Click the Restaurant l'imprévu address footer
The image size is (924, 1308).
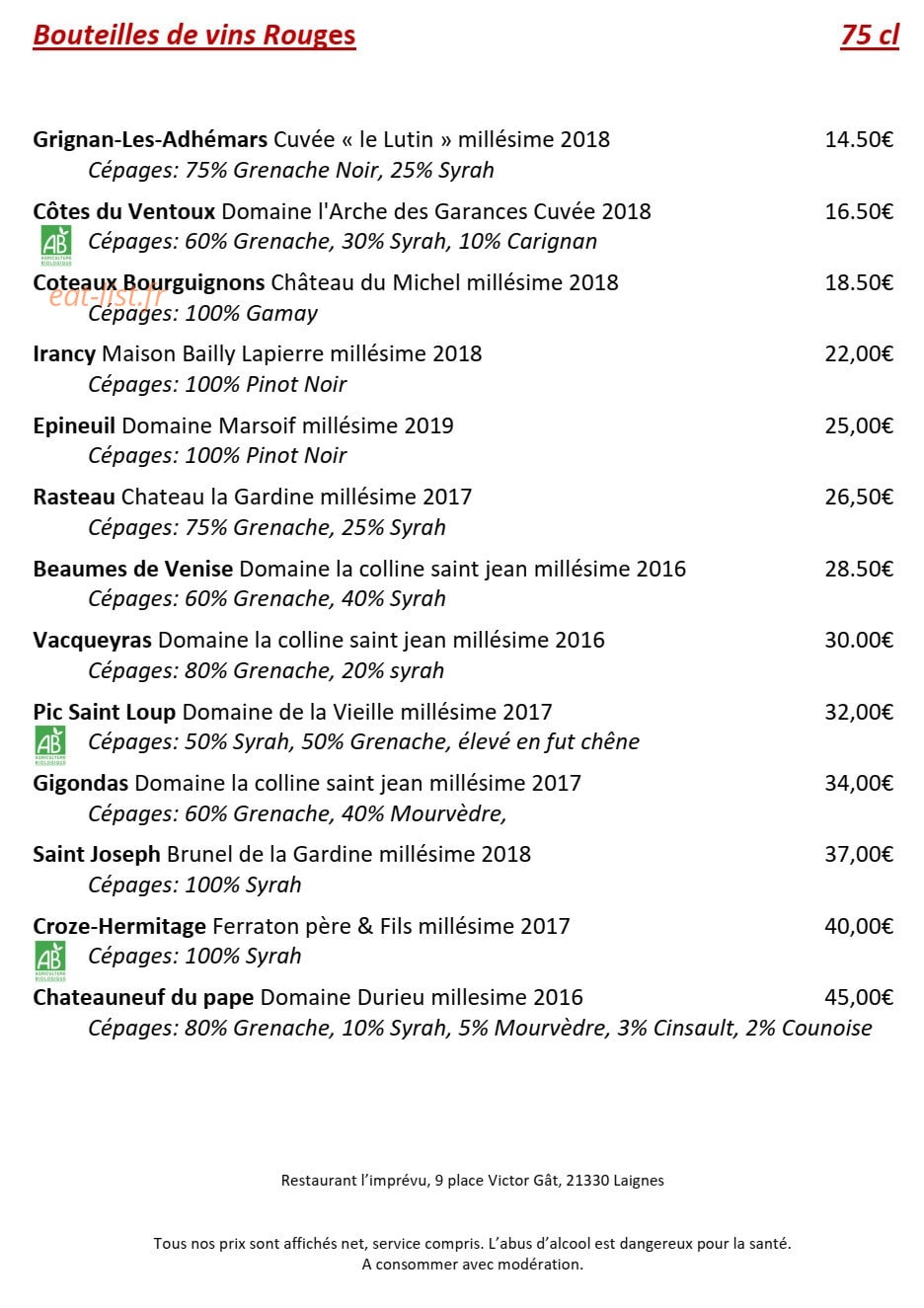pyautogui.click(x=473, y=1180)
